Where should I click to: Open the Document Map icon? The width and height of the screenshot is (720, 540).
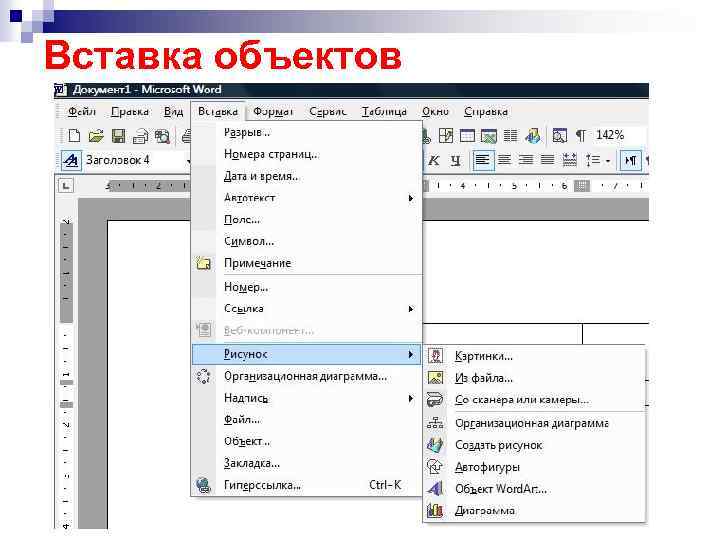point(559,135)
